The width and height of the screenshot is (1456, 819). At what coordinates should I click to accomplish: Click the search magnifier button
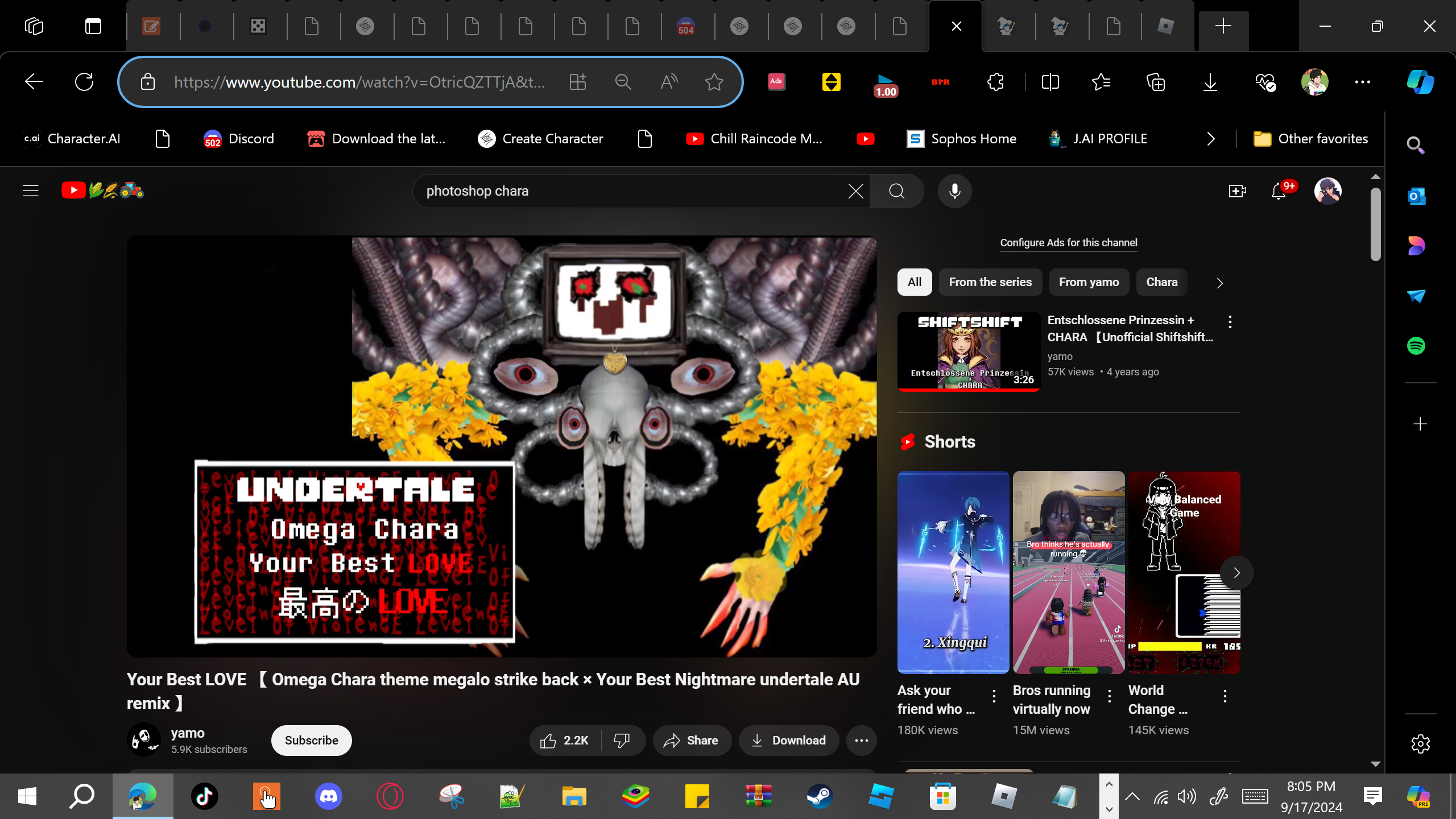[896, 191]
